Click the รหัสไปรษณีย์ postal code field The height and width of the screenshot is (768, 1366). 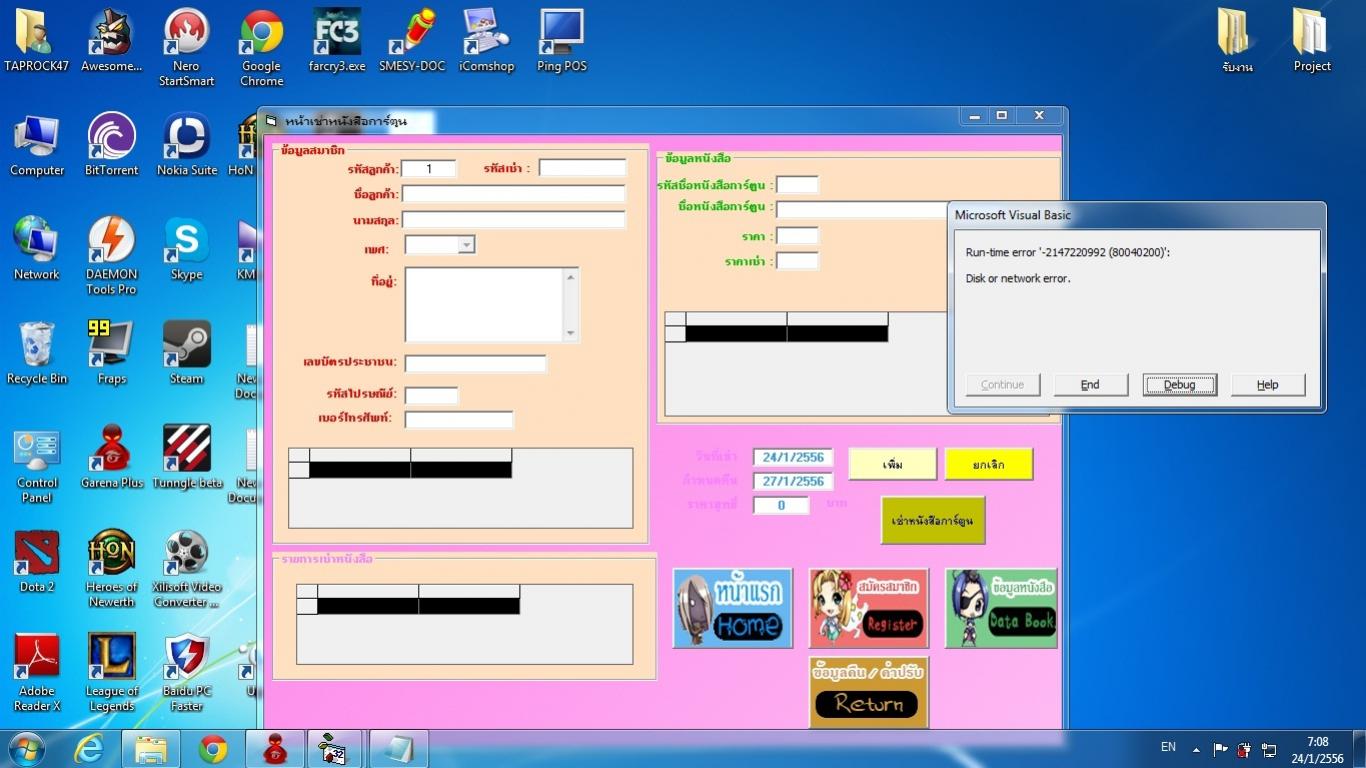[x=432, y=396]
